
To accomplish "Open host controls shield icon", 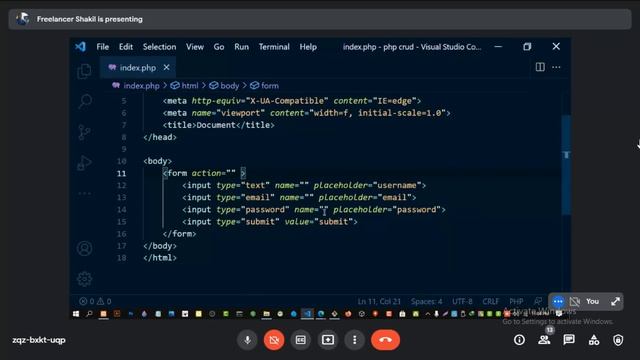I will pos(618,340).
